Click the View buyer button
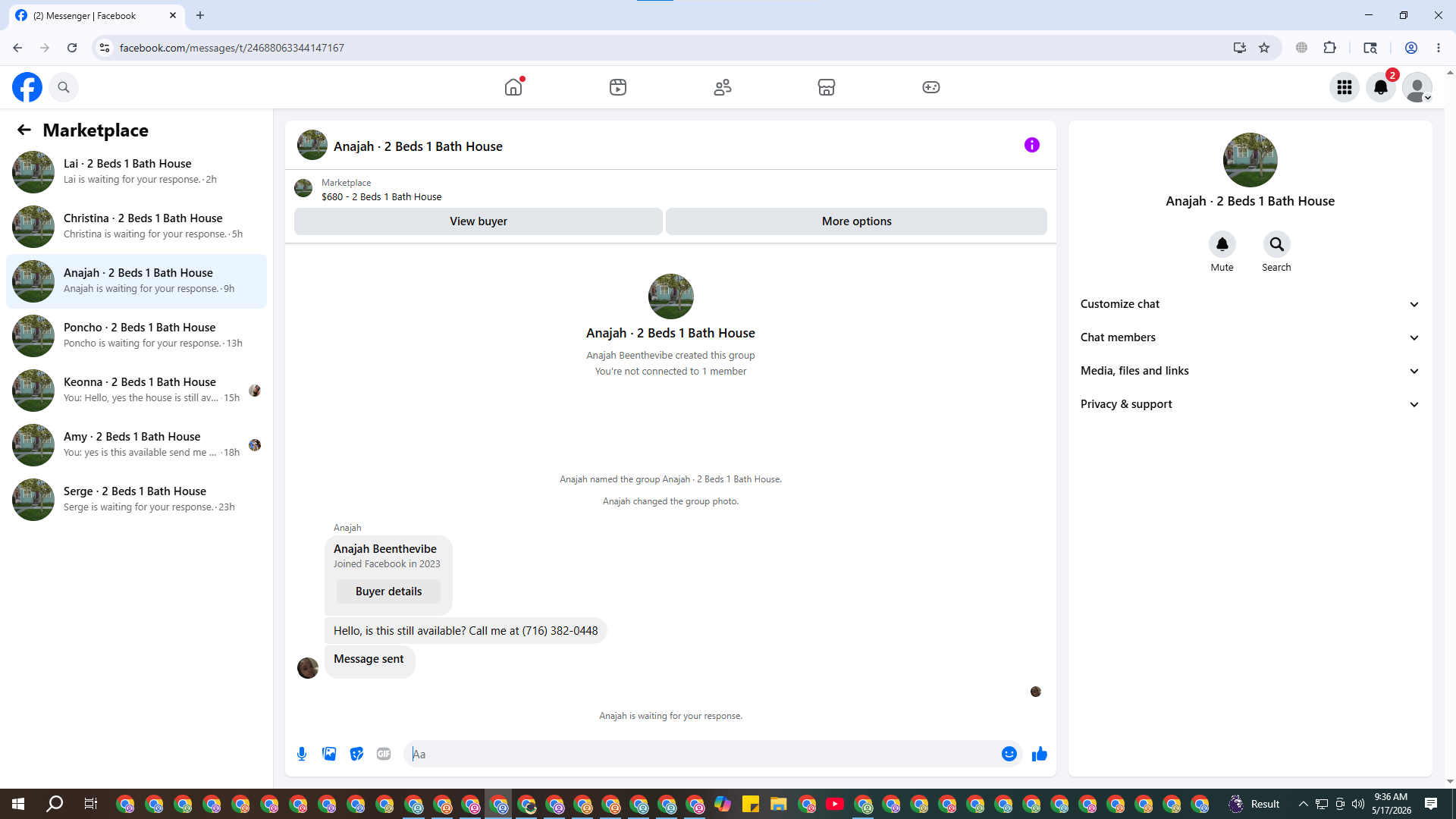 tap(479, 221)
